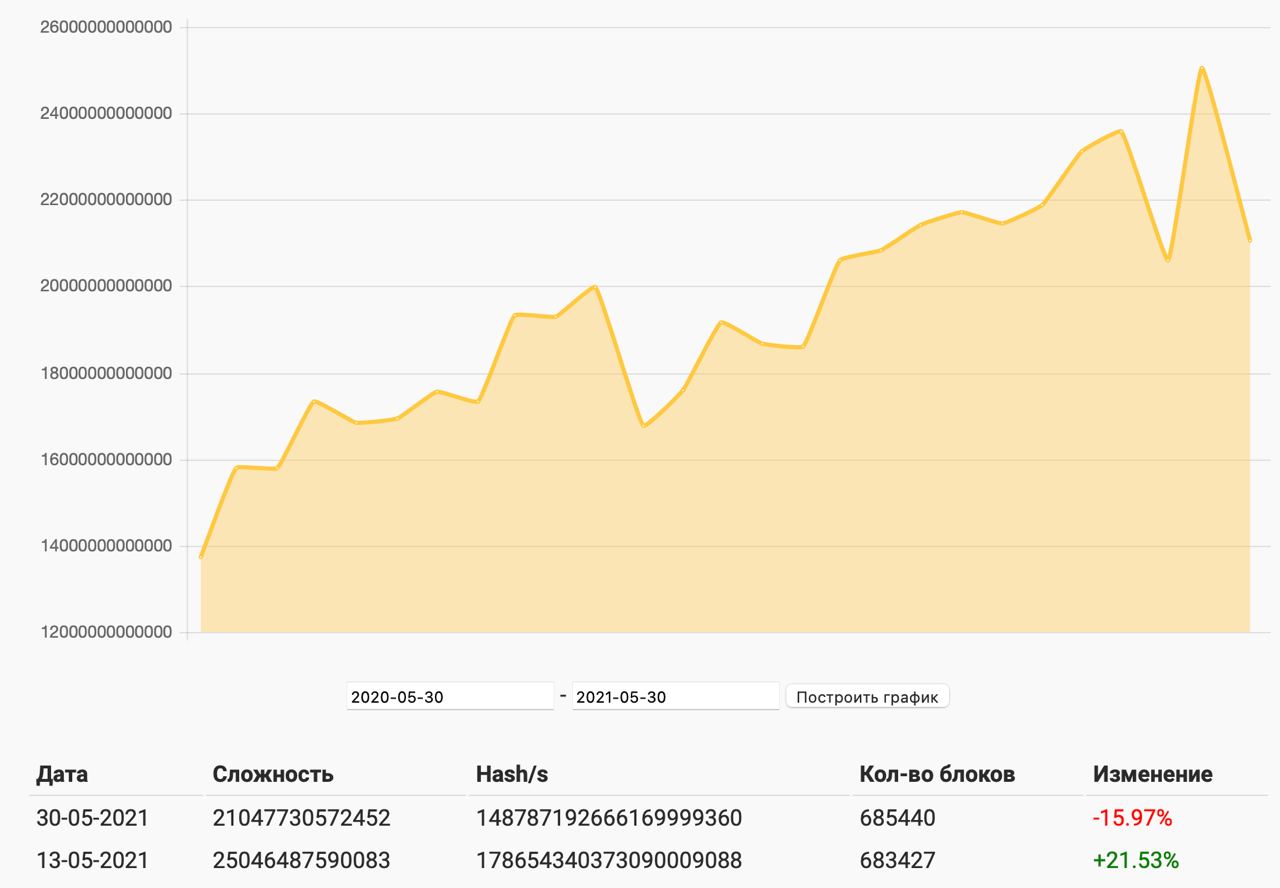Click the y-axis label 20000000000000
This screenshot has width=1280, height=888.
point(106,287)
